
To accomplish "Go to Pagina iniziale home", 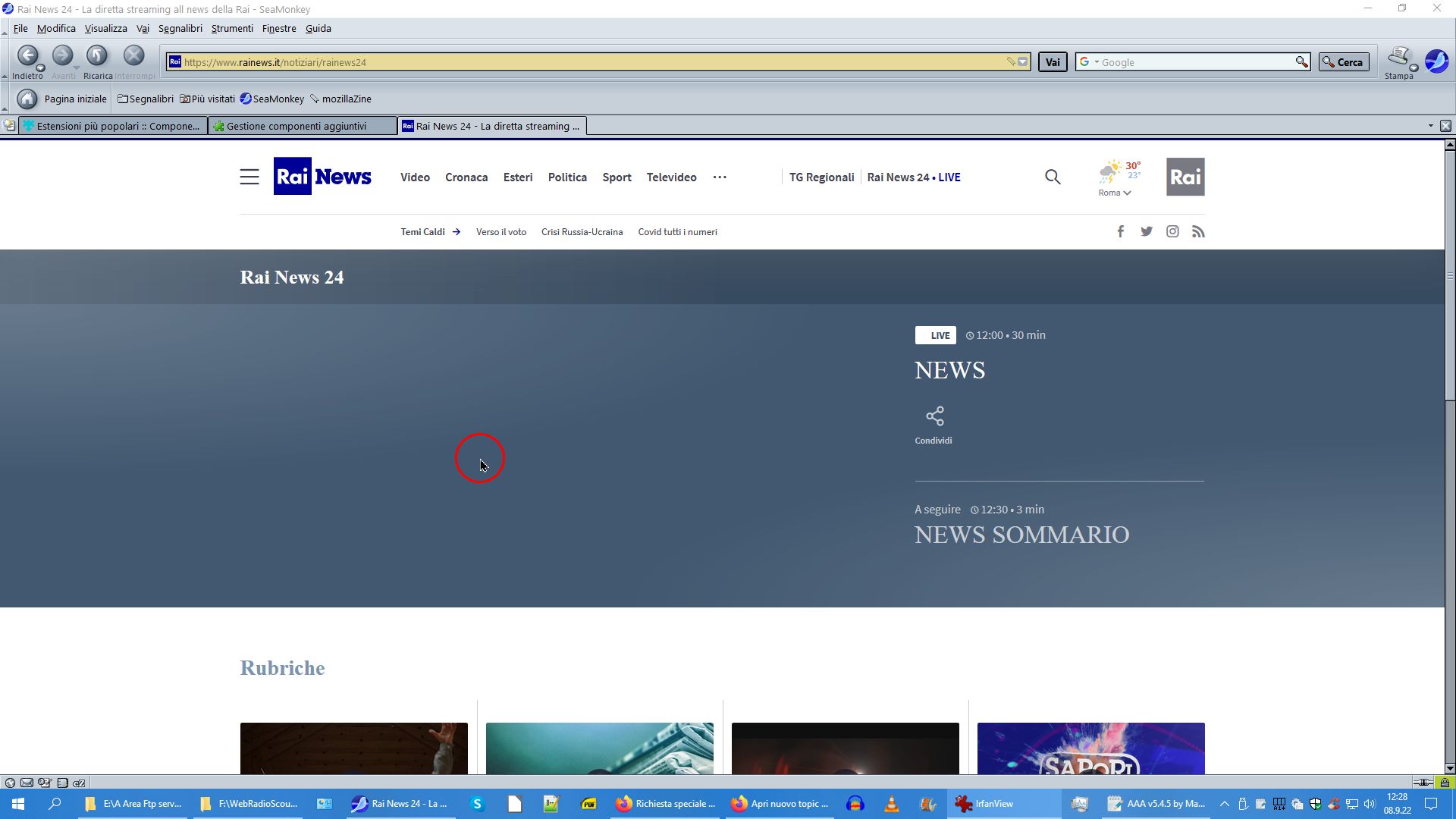I will click(62, 99).
